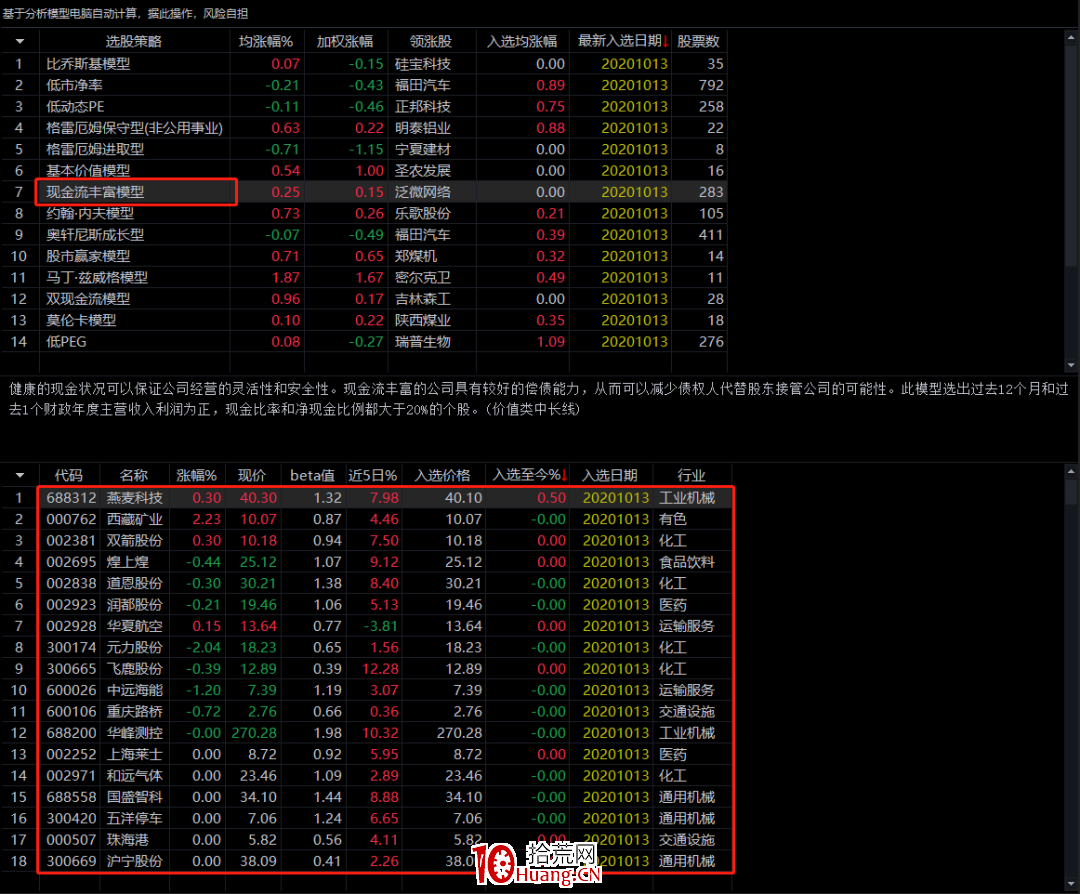
Task: Click leading stock 瑞普生物
Action: pyautogui.click(x=423, y=342)
